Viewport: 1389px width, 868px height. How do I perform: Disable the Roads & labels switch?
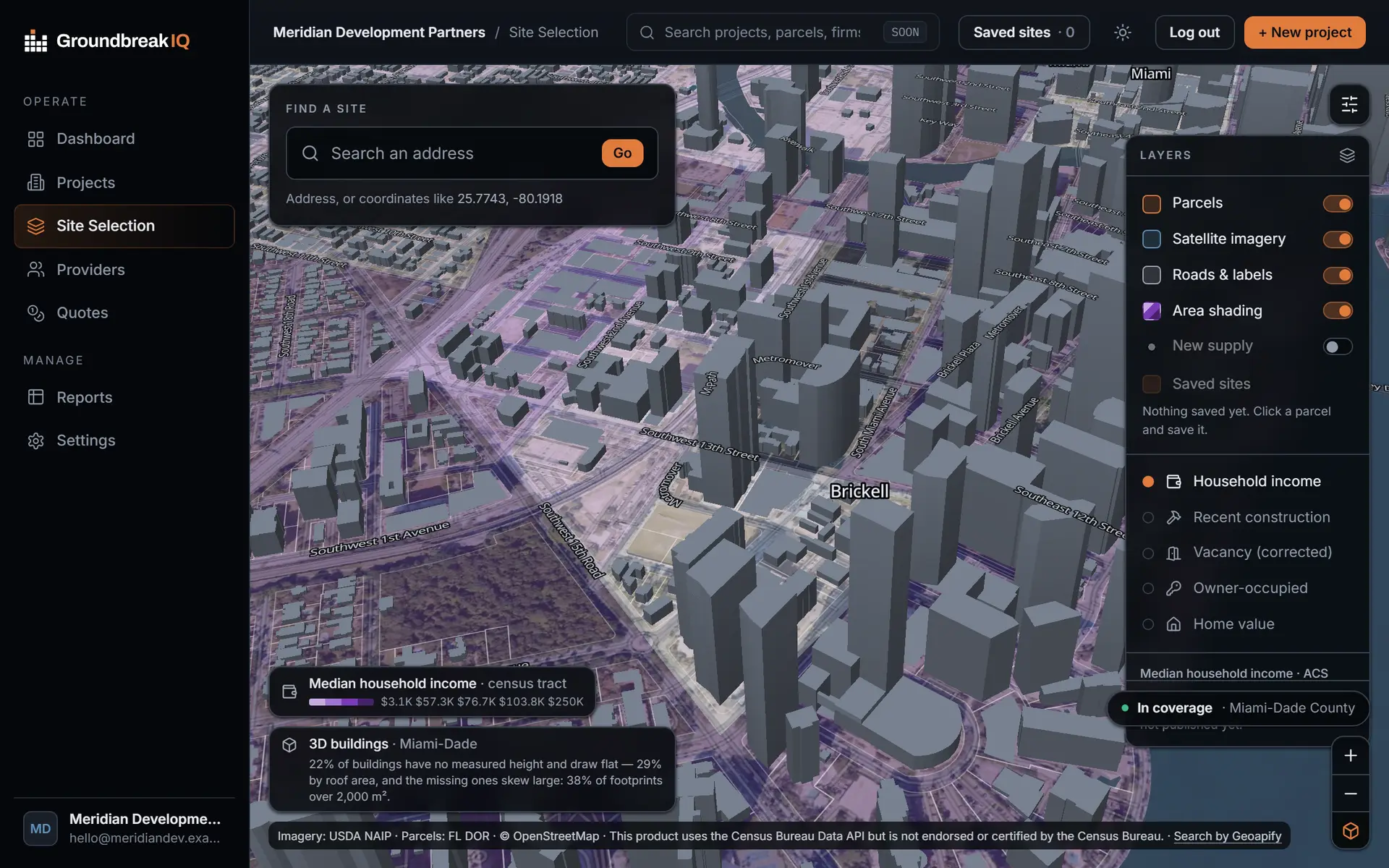coord(1338,276)
